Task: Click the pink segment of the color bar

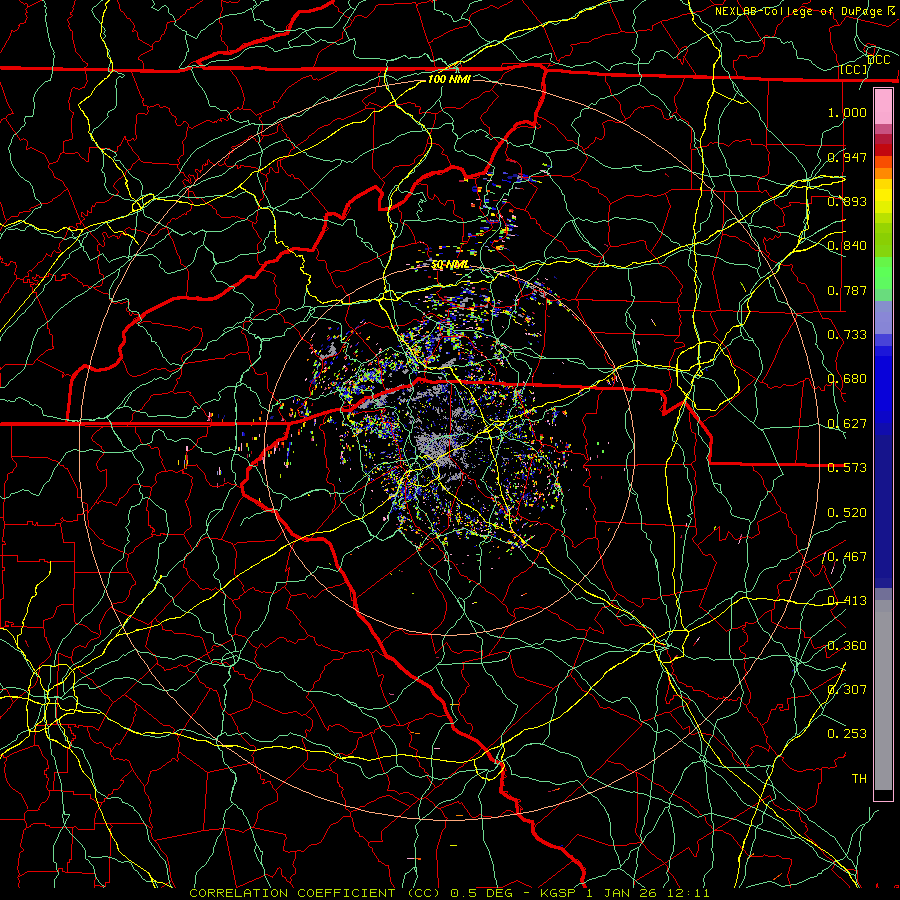Action: [x=883, y=106]
